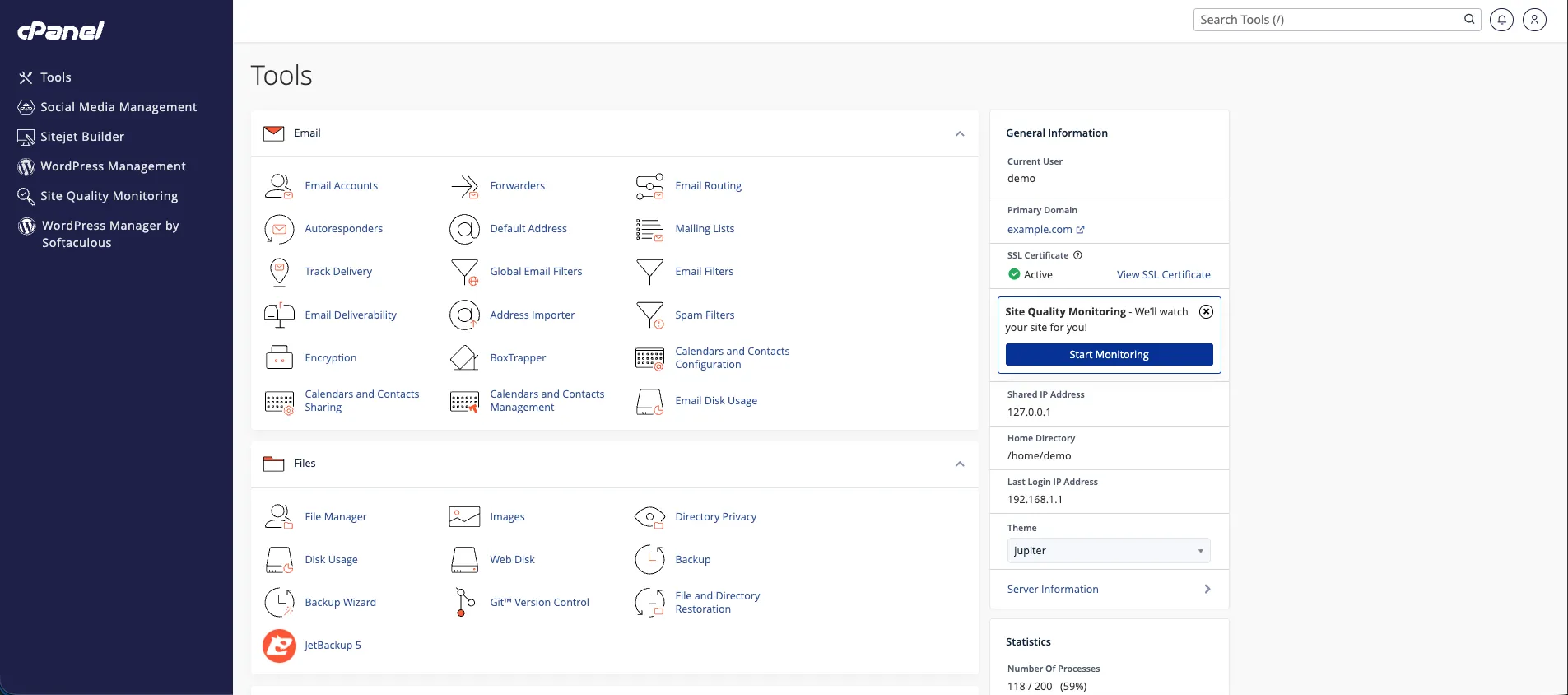Click the JetBackup 5 icon
The height and width of the screenshot is (695, 1568).
(x=279, y=646)
